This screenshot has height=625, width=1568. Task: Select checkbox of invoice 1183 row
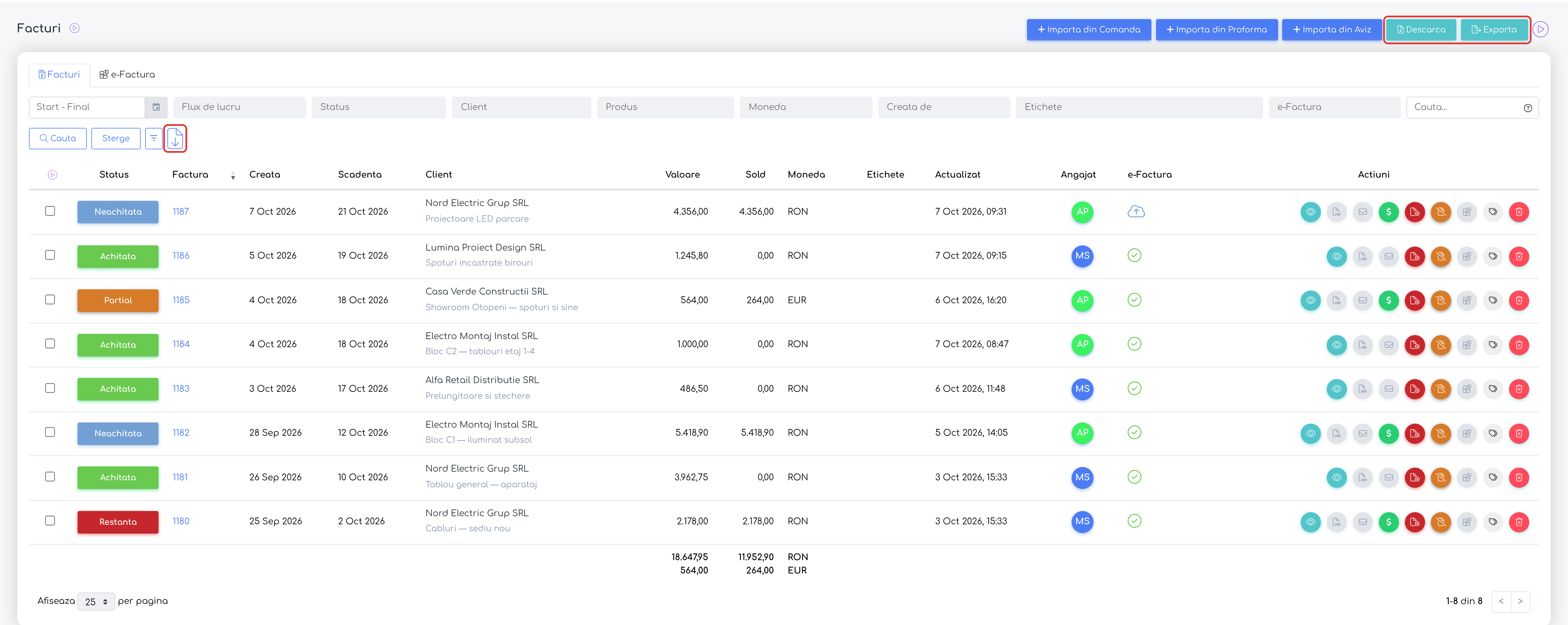point(50,388)
